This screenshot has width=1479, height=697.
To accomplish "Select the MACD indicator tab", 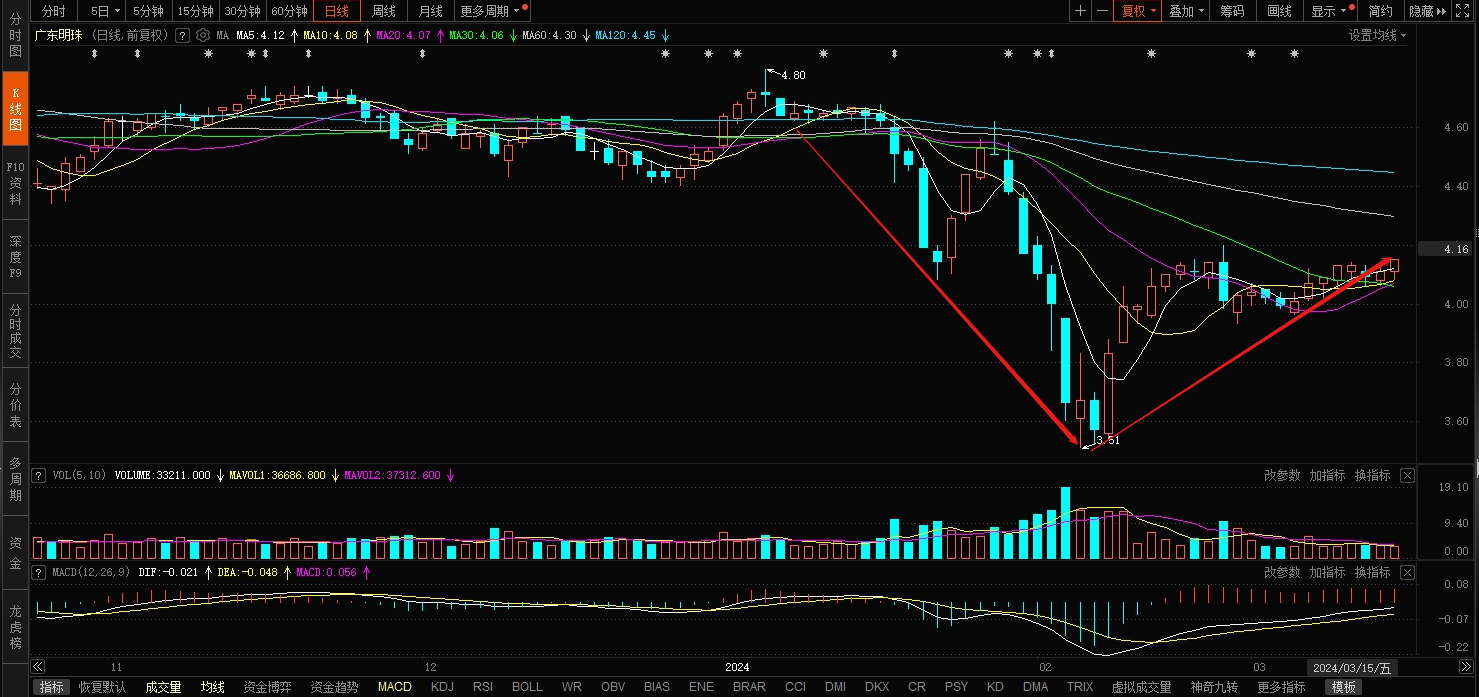I will point(394,687).
